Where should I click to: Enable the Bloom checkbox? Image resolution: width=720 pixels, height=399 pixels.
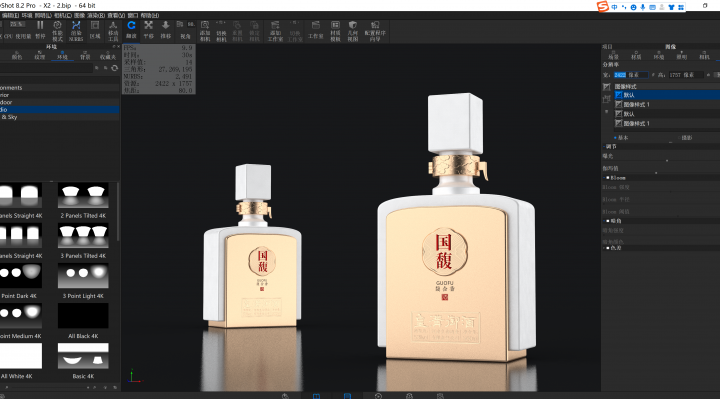(x=608, y=178)
